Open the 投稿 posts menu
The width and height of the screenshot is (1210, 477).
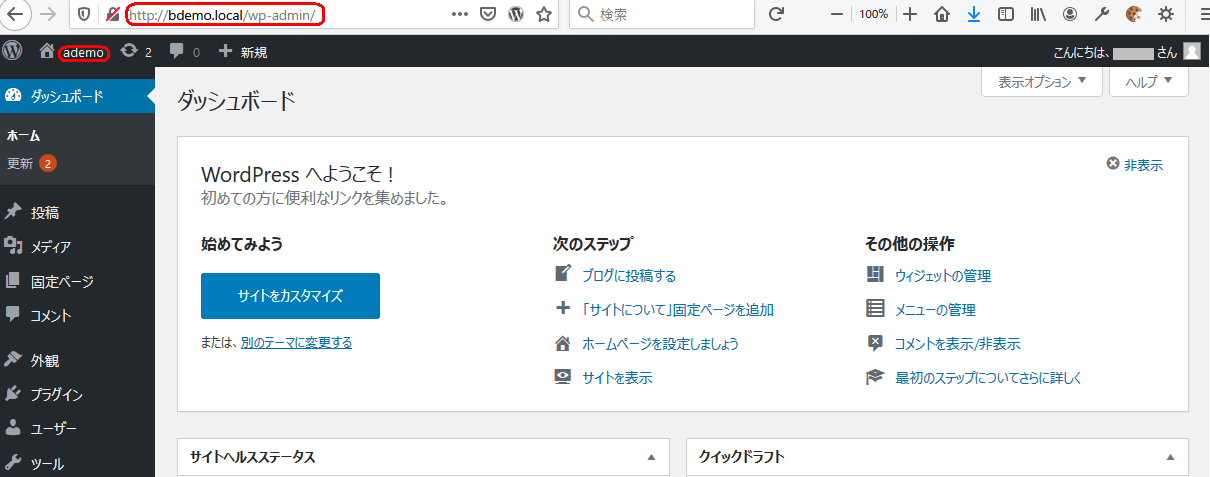77,213
